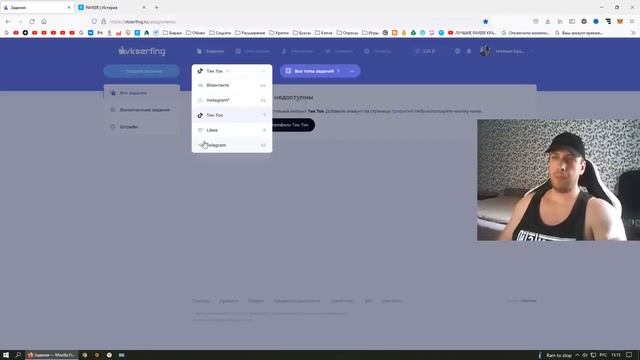Select the Задания browser tab

[37, 7]
